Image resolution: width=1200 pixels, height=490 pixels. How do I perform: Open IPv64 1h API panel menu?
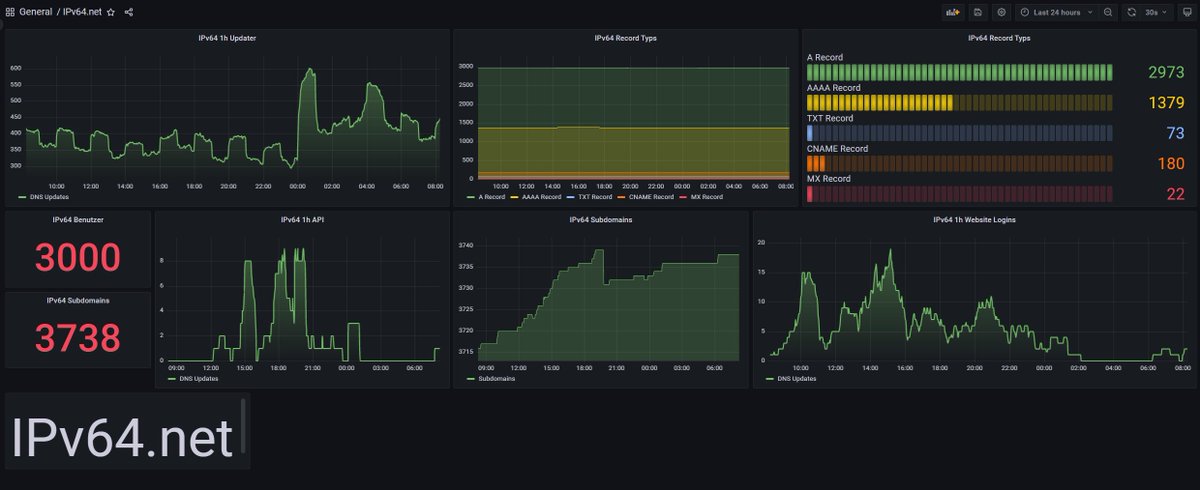coord(300,219)
